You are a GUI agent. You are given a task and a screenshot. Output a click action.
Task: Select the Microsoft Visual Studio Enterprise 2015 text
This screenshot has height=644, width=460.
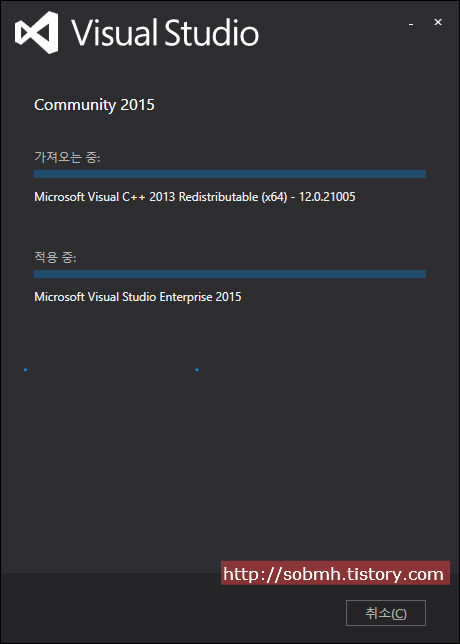click(138, 297)
